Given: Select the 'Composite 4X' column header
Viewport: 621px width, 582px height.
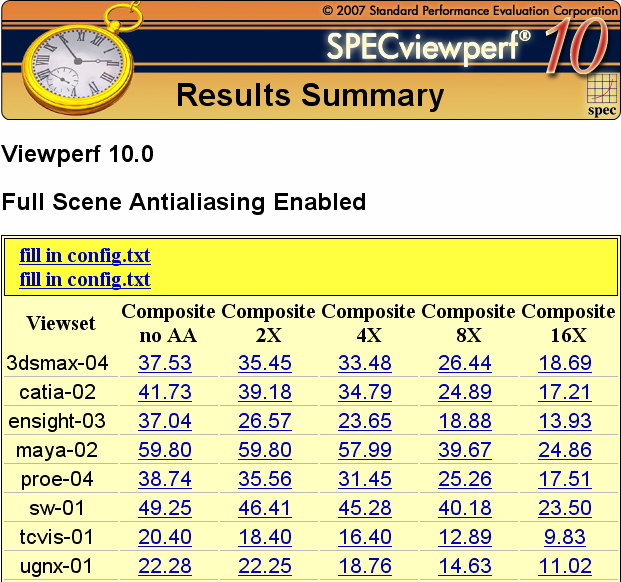Looking at the screenshot, I should (x=368, y=323).
